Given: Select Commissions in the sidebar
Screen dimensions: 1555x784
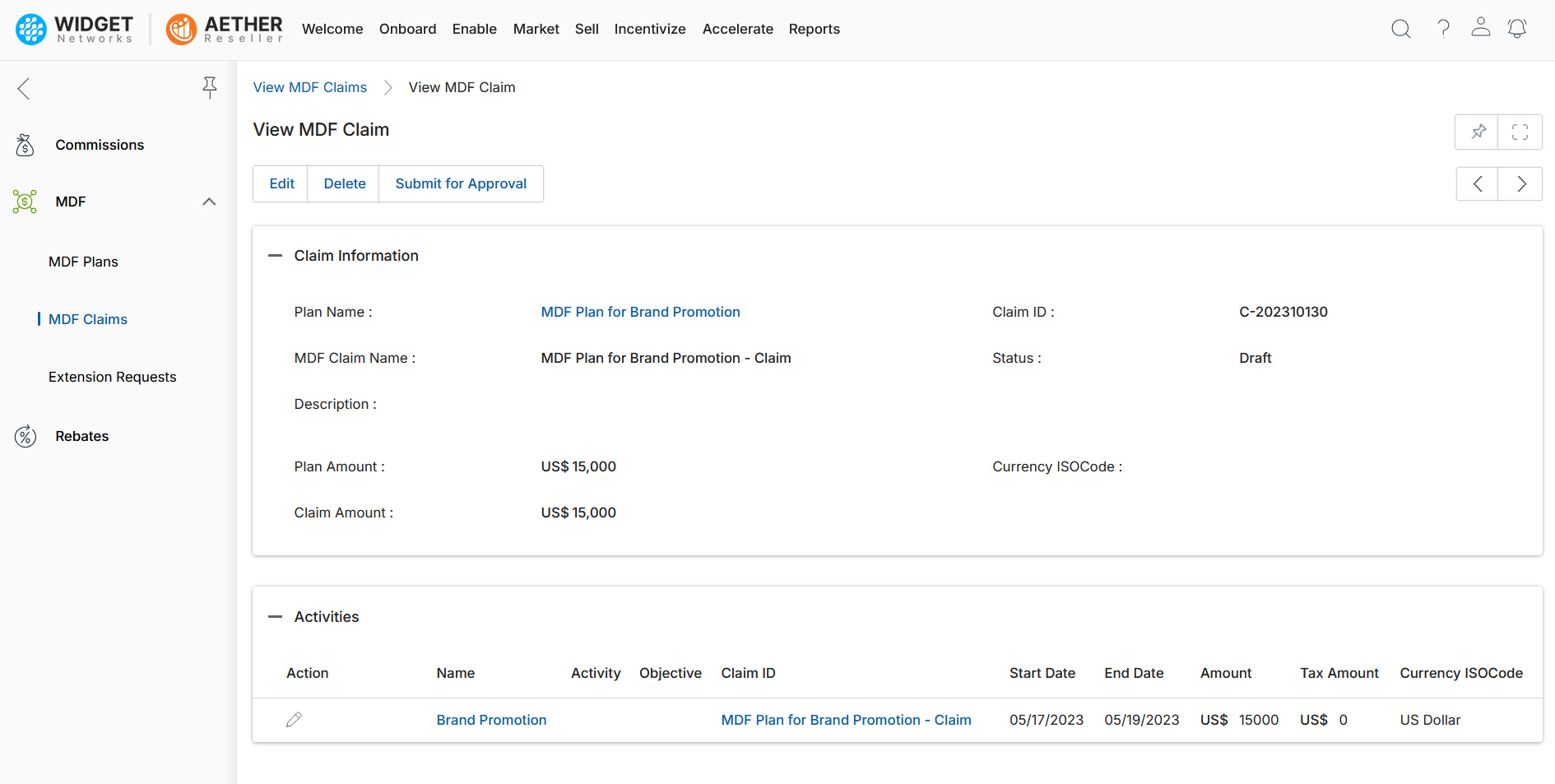Looking at the screenshot, I should 100,145.
